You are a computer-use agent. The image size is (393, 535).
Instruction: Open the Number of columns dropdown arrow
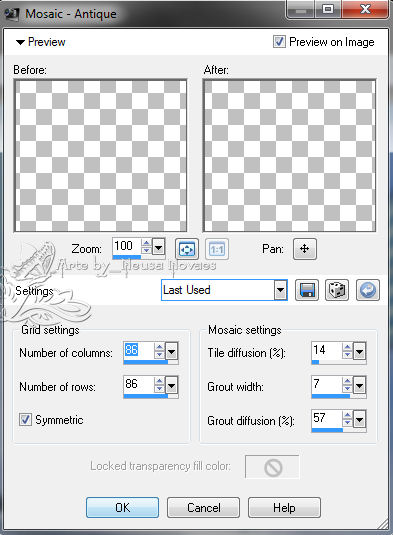click(171, 351)
